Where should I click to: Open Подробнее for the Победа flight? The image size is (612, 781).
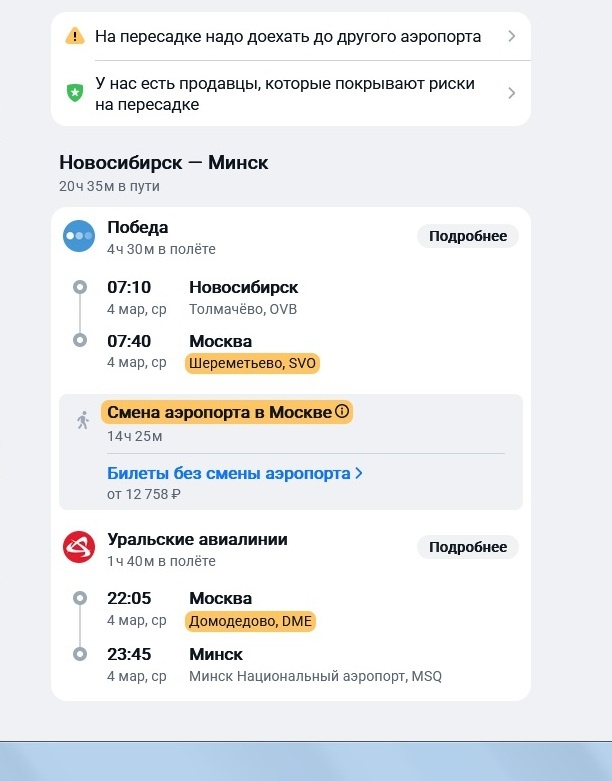(x=468, y=236)
